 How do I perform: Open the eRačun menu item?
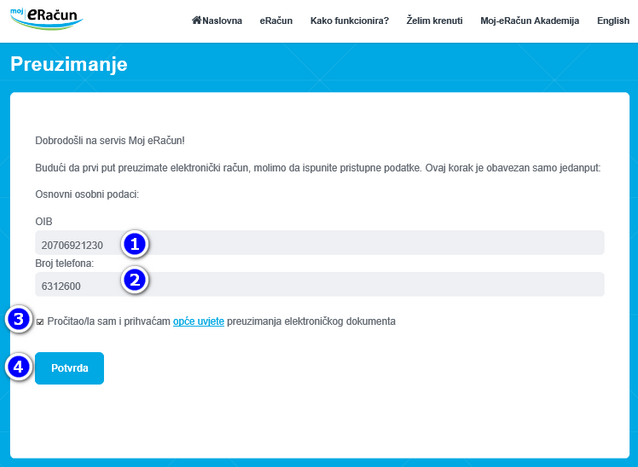[276, 21]
